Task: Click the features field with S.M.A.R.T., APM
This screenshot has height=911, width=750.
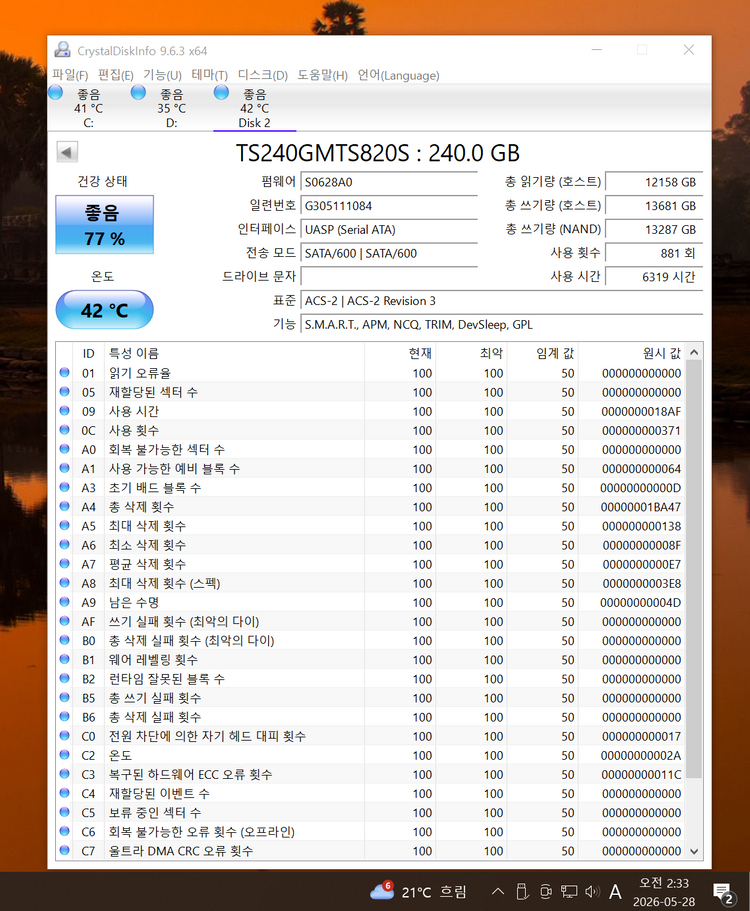Action: (501, 325)
